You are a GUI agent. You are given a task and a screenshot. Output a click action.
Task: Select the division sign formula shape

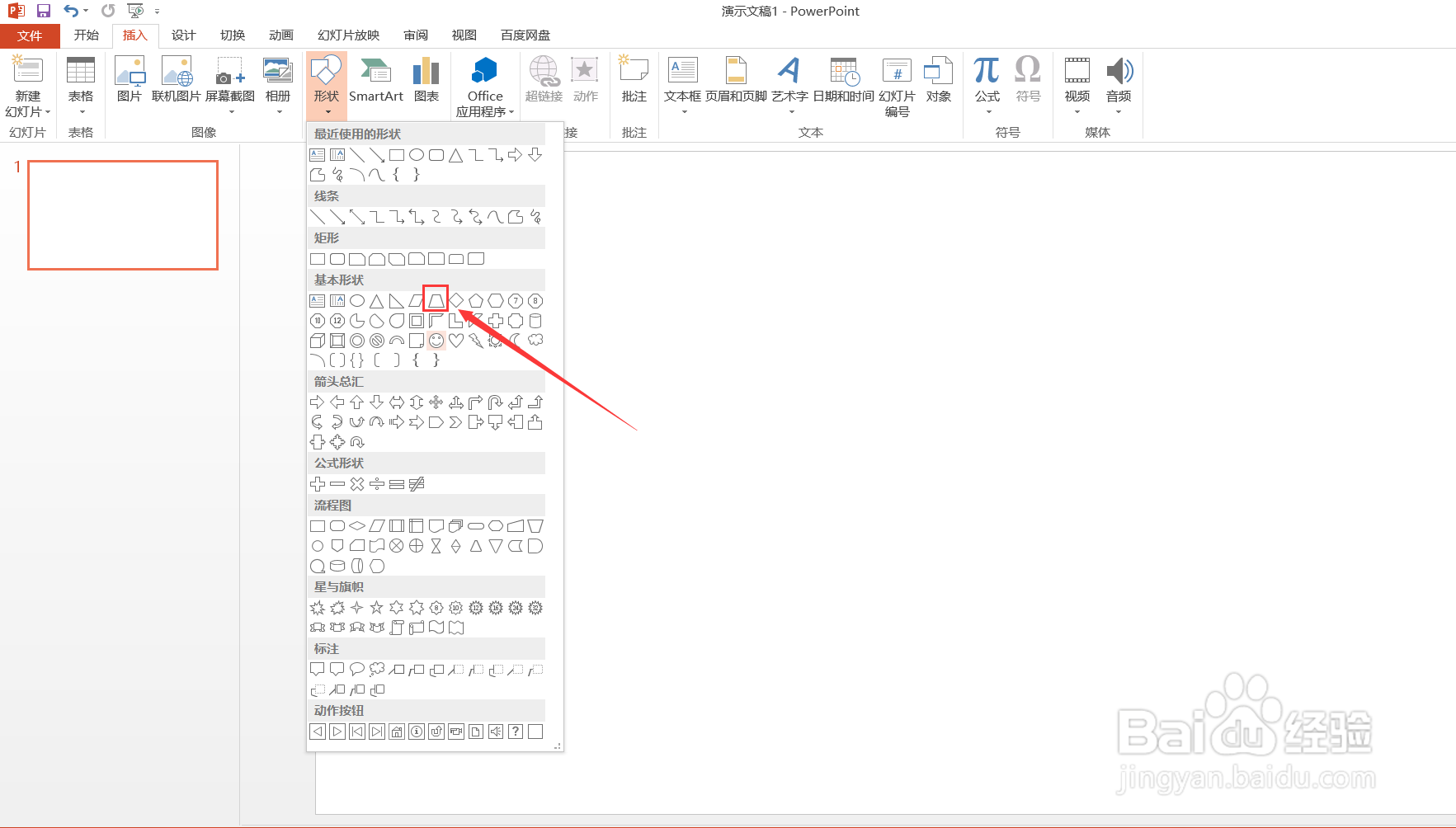pyautogui.click(x=377, y=484)
